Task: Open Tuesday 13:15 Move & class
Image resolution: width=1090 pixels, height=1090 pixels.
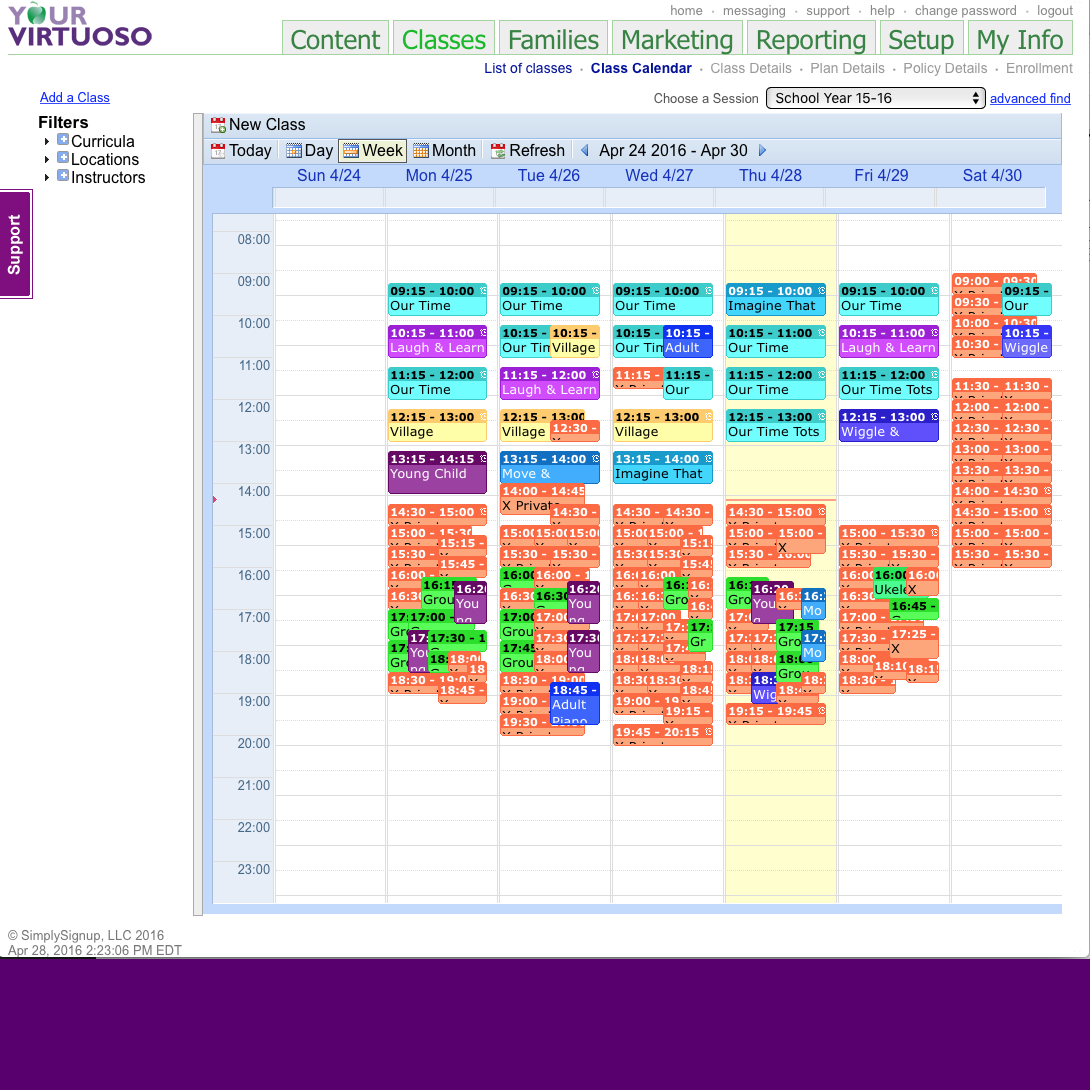Action: pyautogui.click(x=550, y=467)
